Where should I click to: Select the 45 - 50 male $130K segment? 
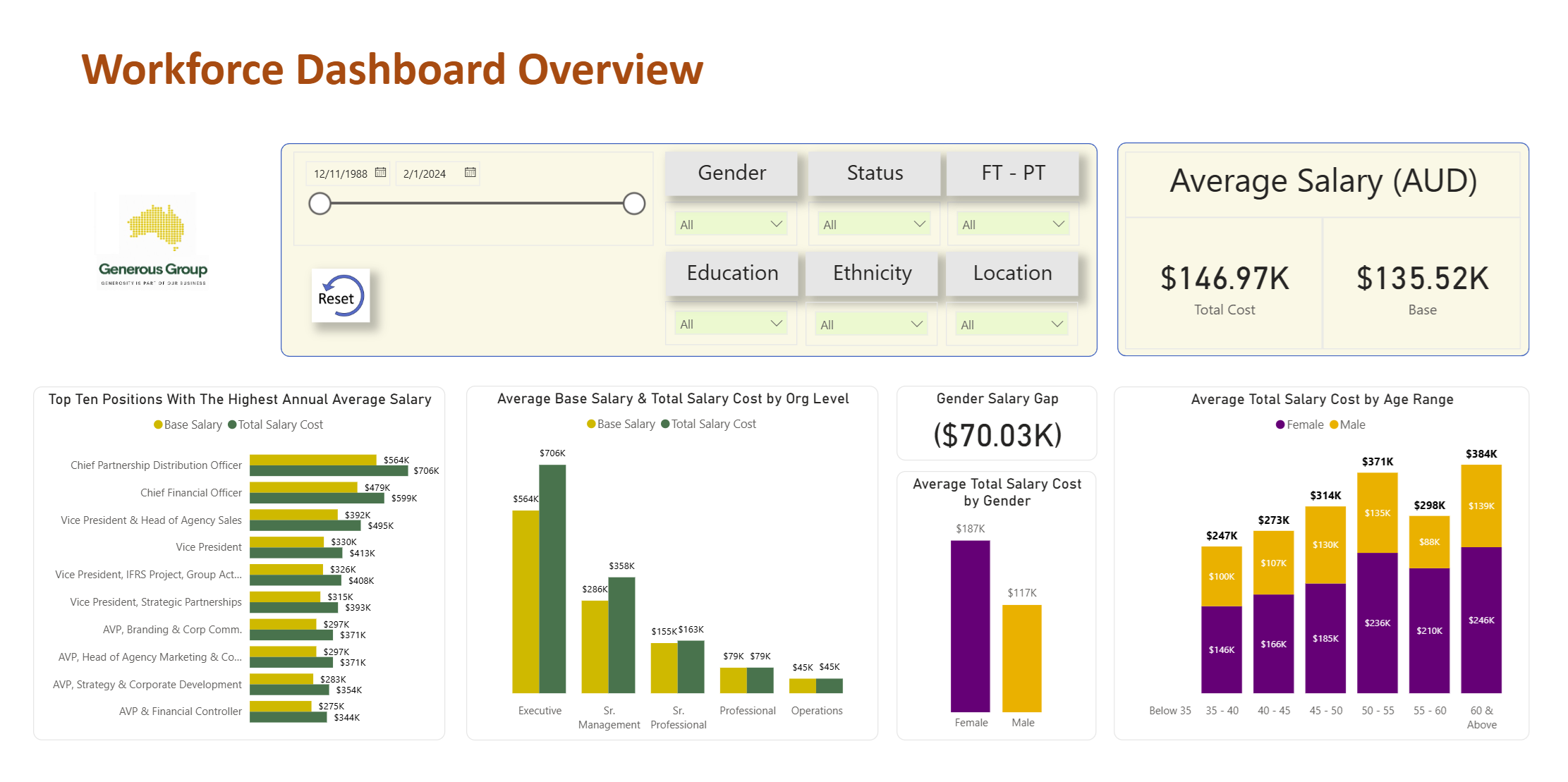(x=1325, y=545)
